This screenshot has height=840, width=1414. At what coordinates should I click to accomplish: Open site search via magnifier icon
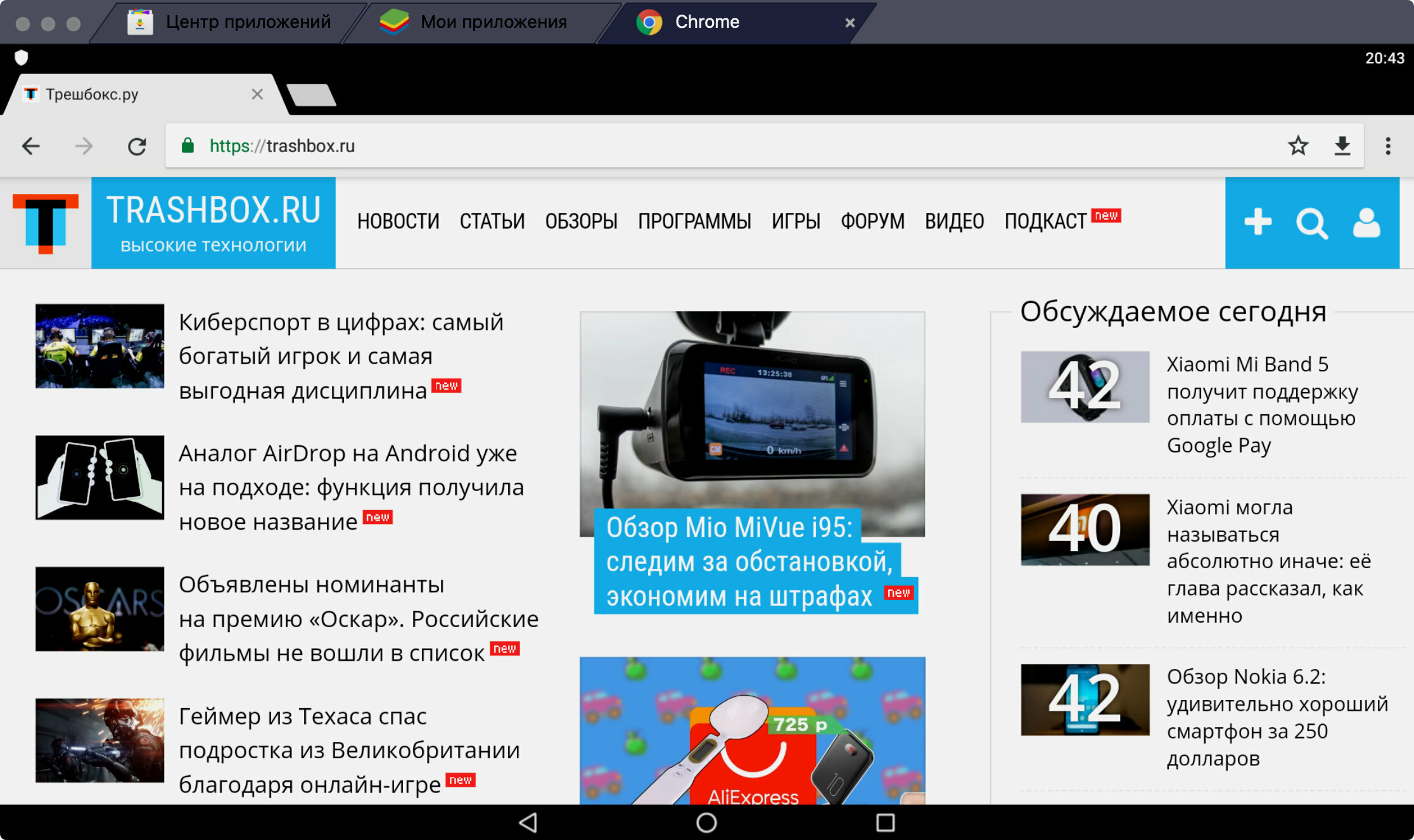tap(1311, 223)
